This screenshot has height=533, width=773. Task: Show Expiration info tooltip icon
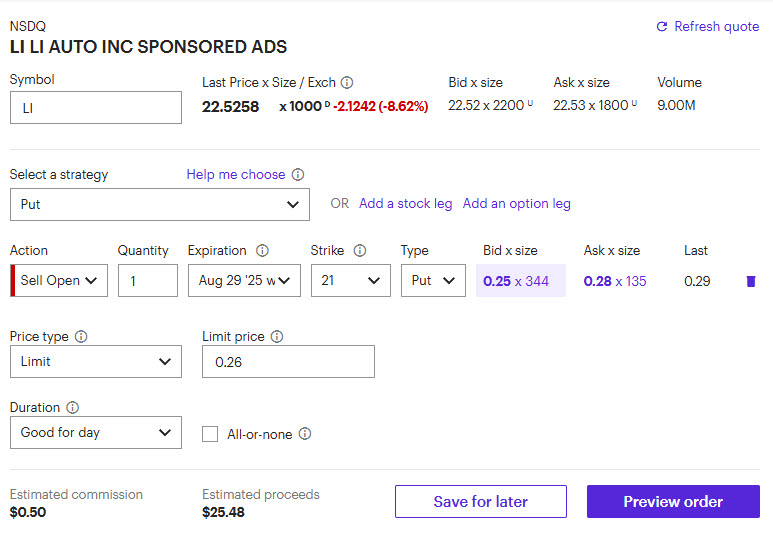[262, 251]
